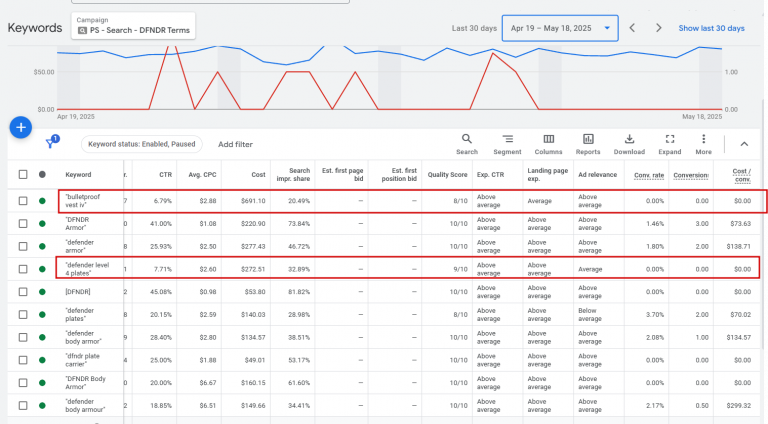The width and height of the screenshot is (768, 424).
Task: Open the Search tool in table toolbar
Action: (x=467, y=144)
